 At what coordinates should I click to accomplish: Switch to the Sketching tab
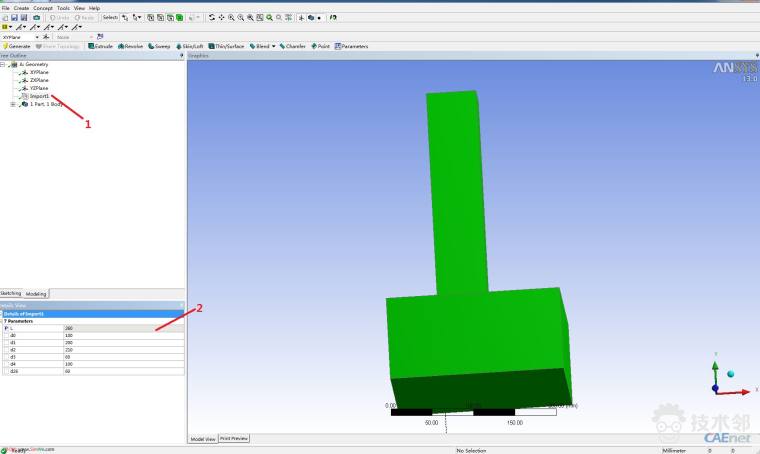pos(11,294)
